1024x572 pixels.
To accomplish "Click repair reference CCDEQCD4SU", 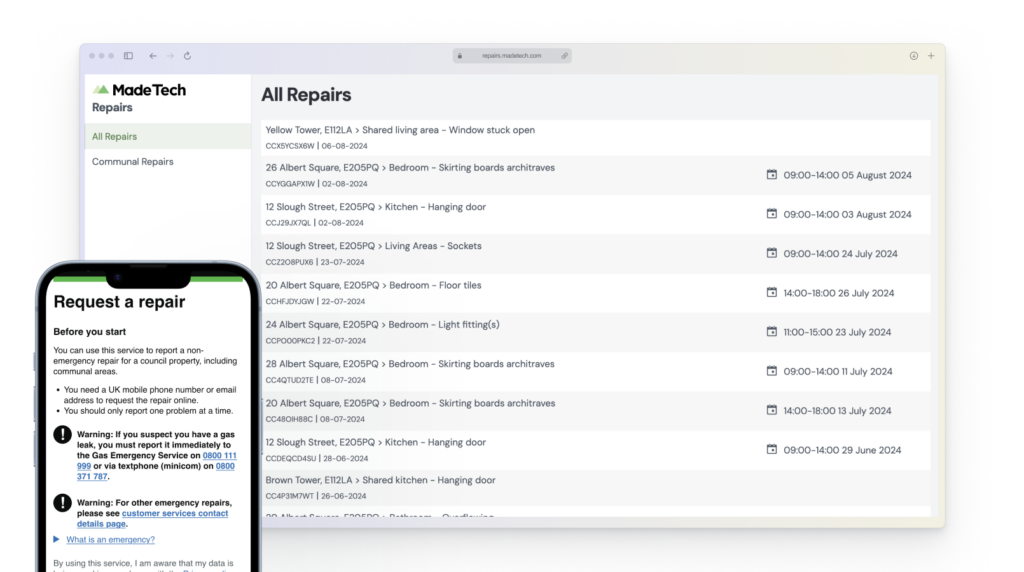I will pos(291,458).
